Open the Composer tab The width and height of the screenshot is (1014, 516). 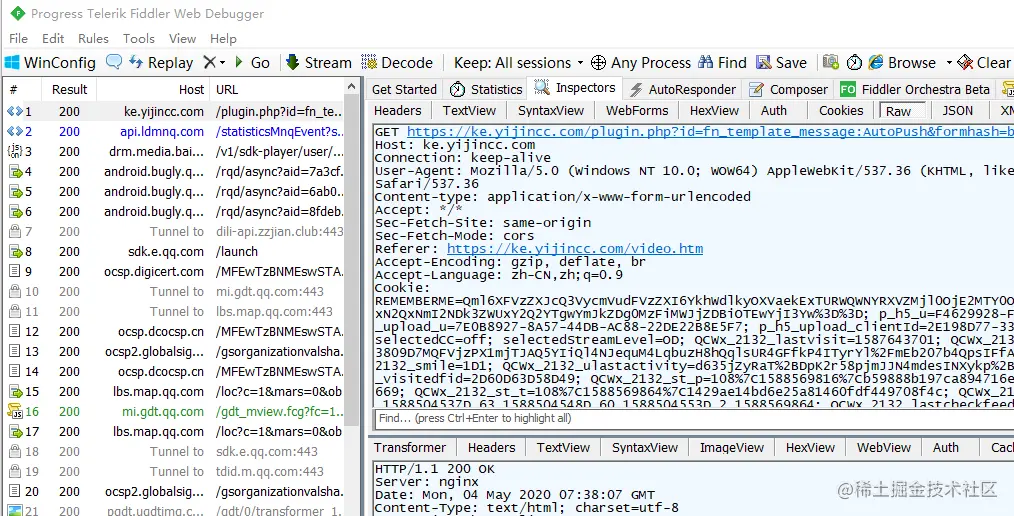click(x=790, y=89)
